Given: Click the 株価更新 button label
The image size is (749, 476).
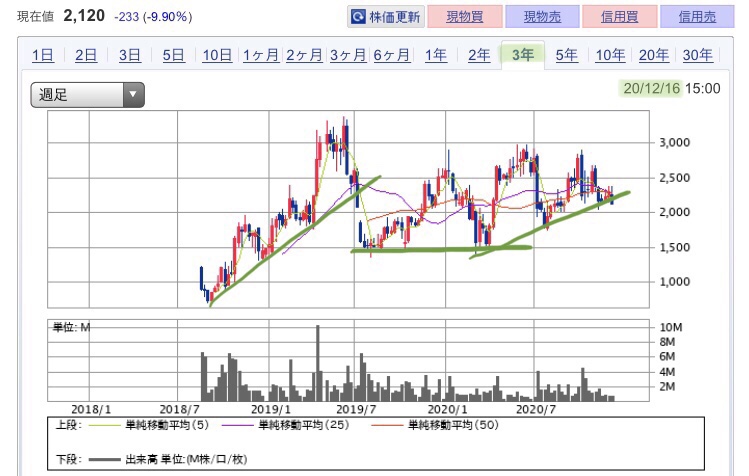Looking at the screenshot, I should [x=394, y=17].
